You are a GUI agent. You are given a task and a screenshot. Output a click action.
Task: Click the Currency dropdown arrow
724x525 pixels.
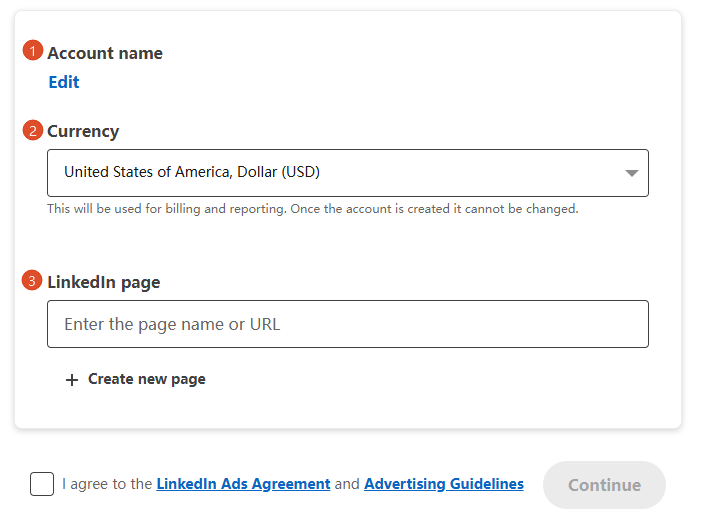click(631, 173)
